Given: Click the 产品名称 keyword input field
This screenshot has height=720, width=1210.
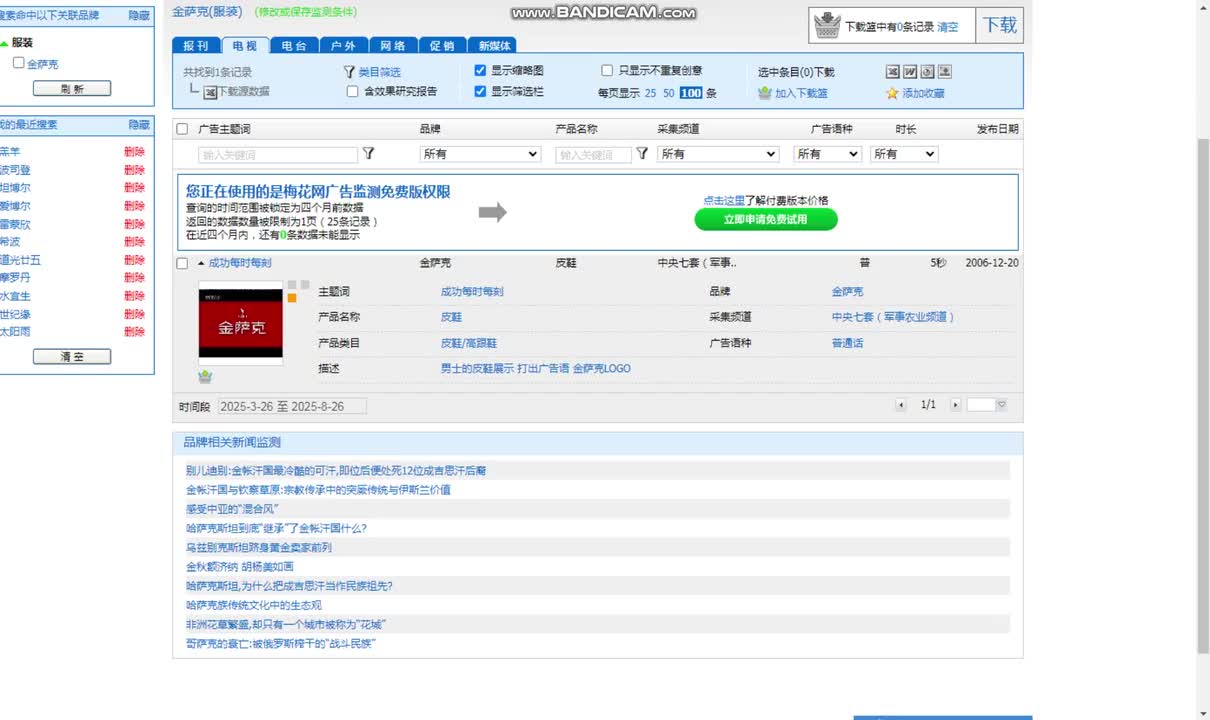Looking at the screenshot, I should pyautogui.click(x=593, y=155).
